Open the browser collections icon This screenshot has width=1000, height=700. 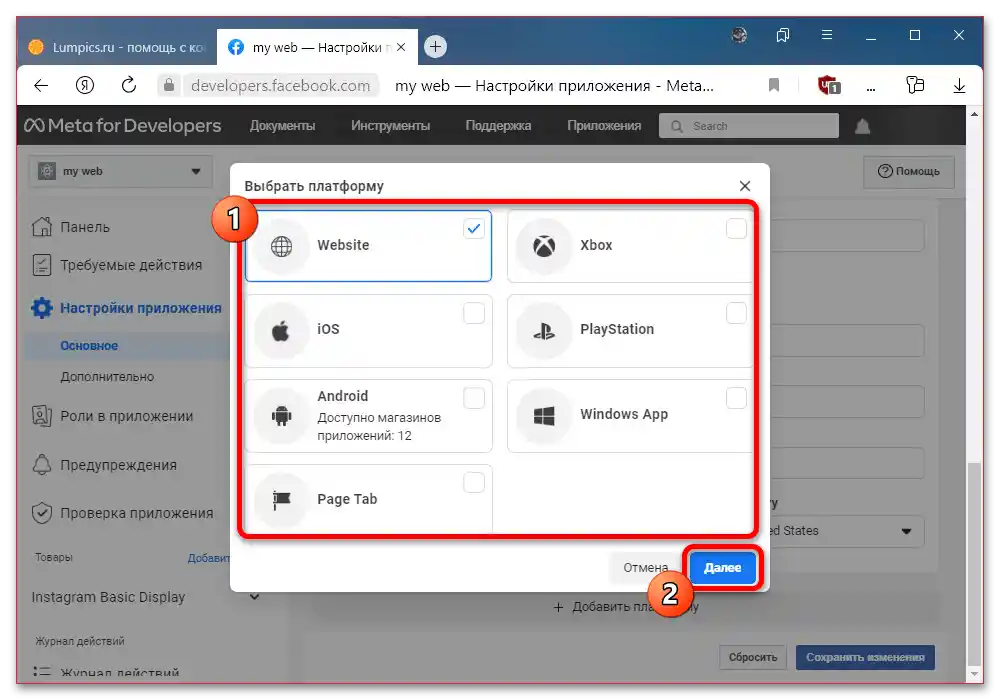[x=783, y=35]
